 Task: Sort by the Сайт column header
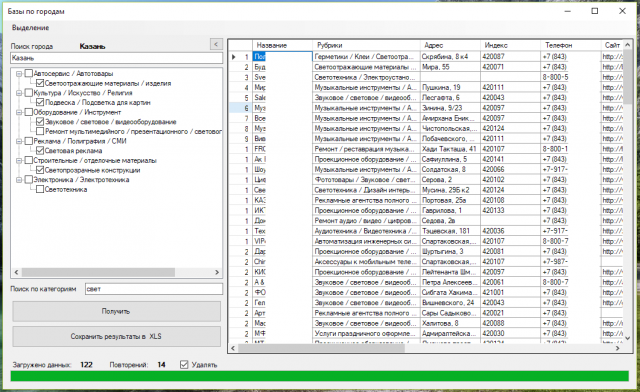(x=611, y=45)
